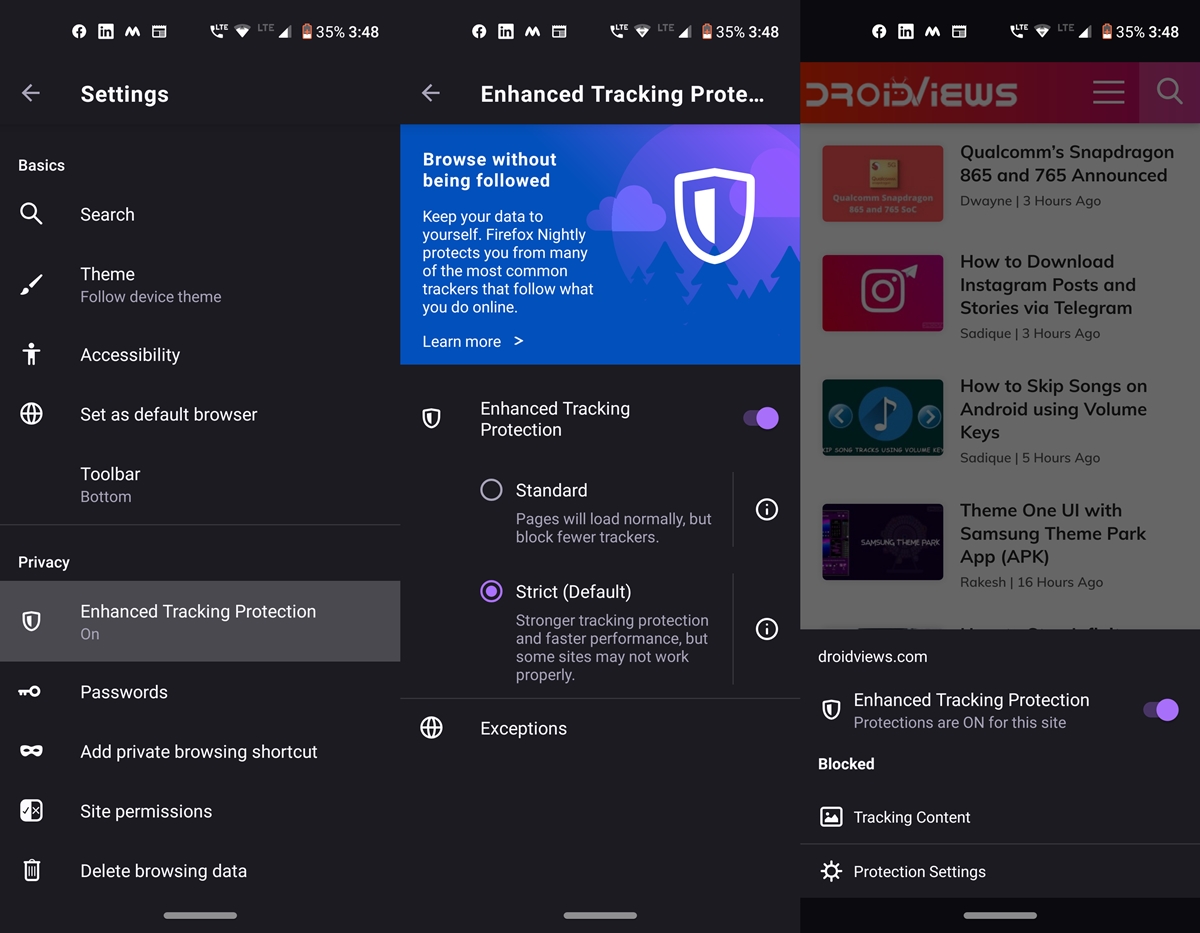The height and width of the screenshot is (933, 1200).
Task: Click 'Rakesh | 16 Hours Ago' byline
Action: point(1031,582)
